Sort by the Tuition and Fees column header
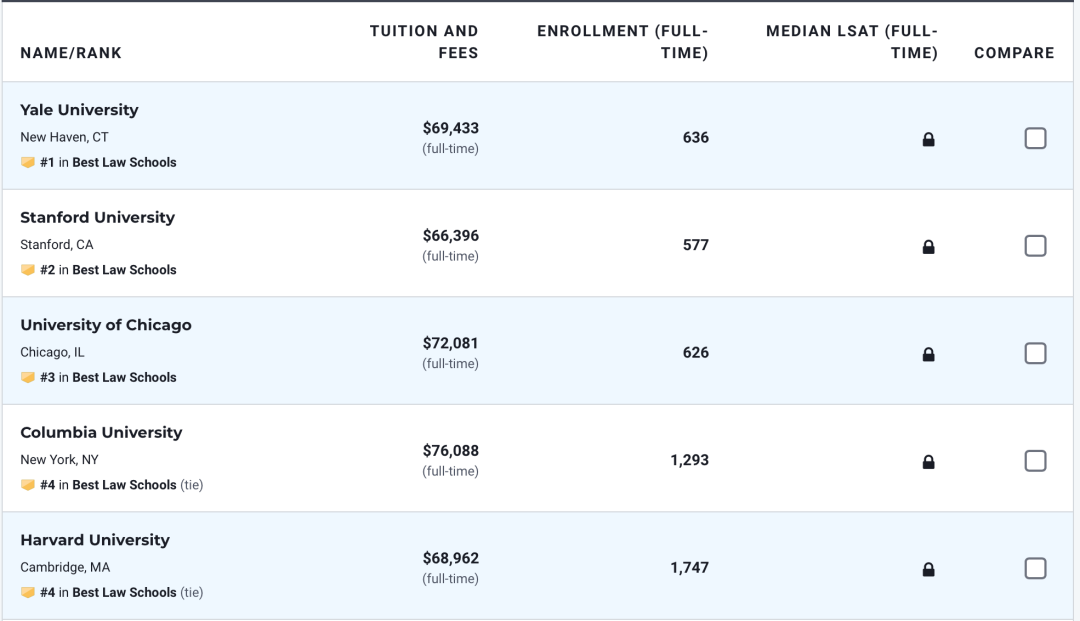 (x=424, y=42)
